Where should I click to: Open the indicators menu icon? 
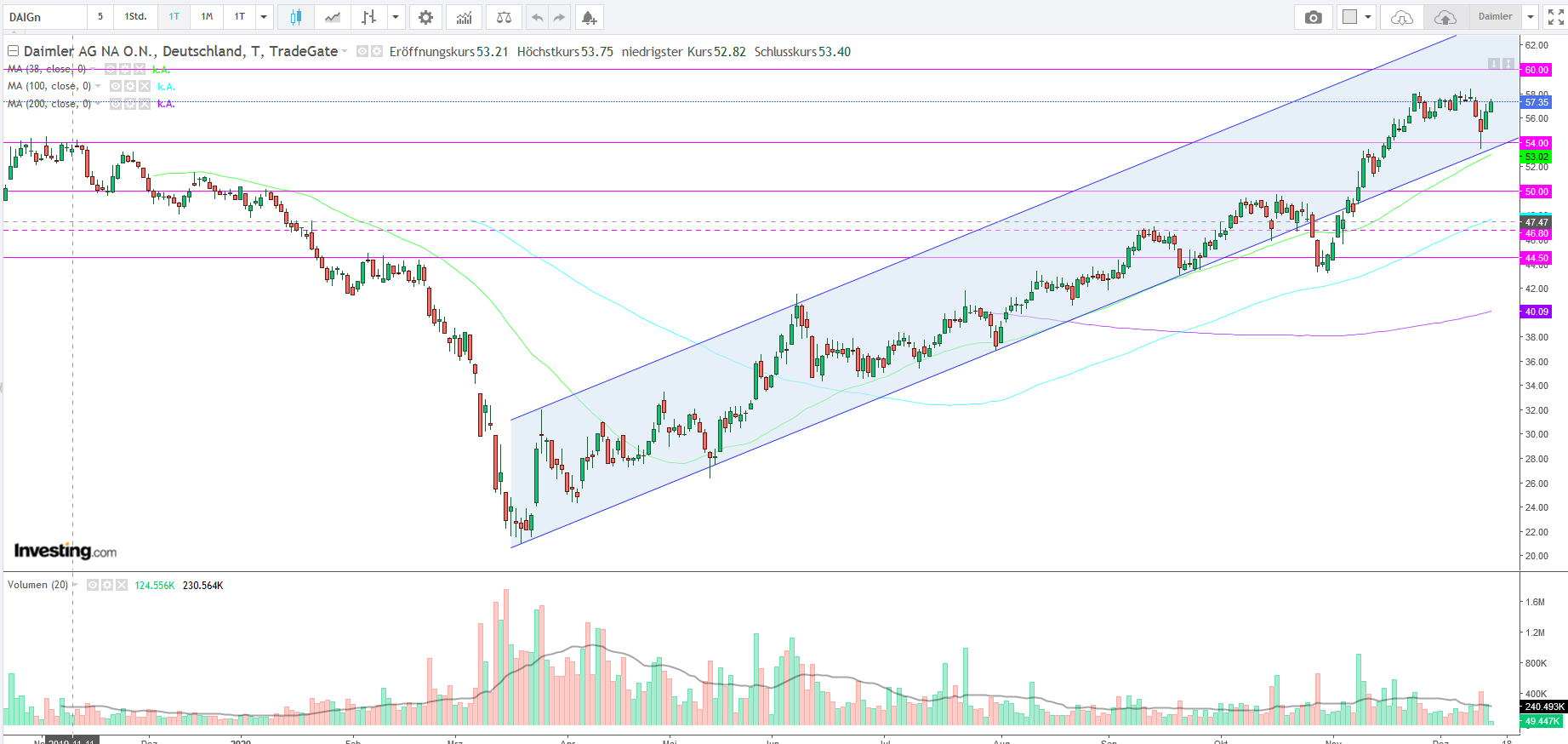(464, 17)
